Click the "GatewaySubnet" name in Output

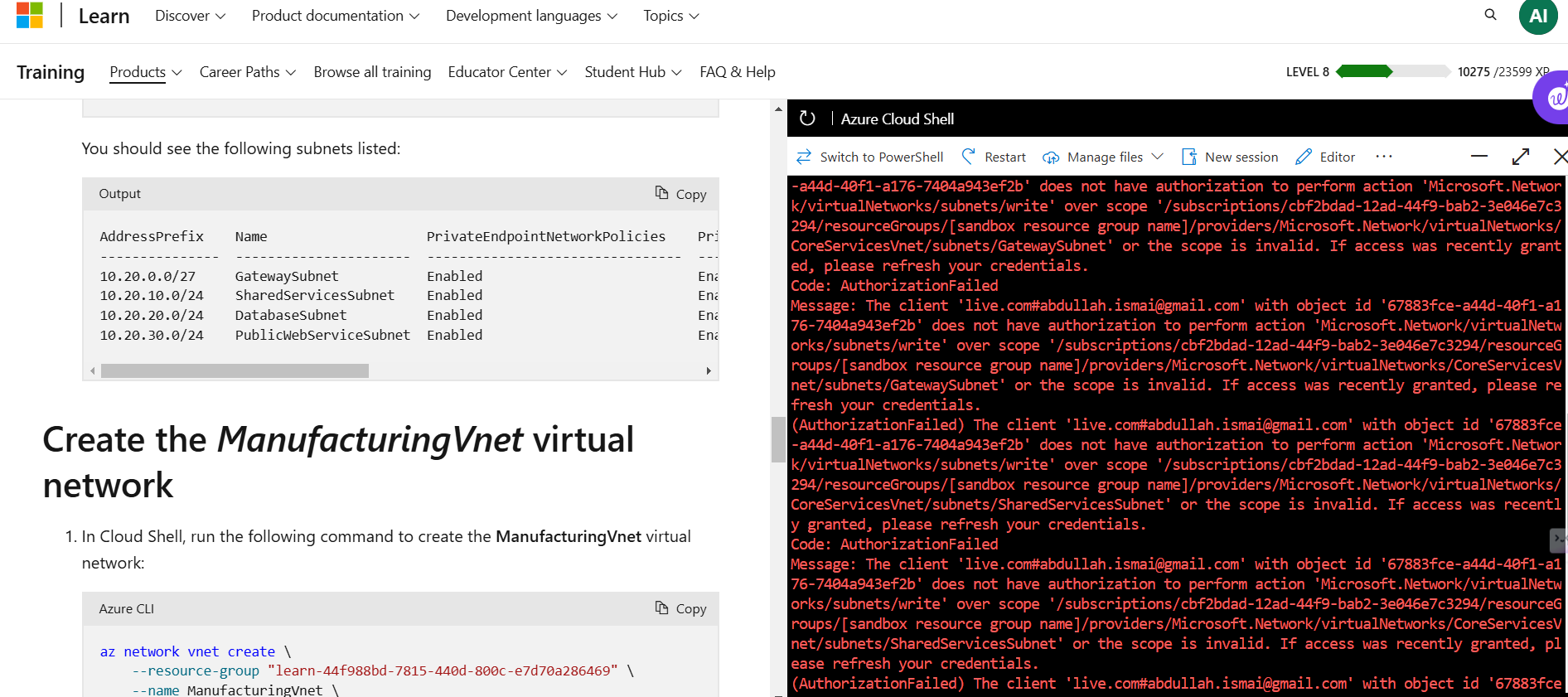tap(287, 276)
